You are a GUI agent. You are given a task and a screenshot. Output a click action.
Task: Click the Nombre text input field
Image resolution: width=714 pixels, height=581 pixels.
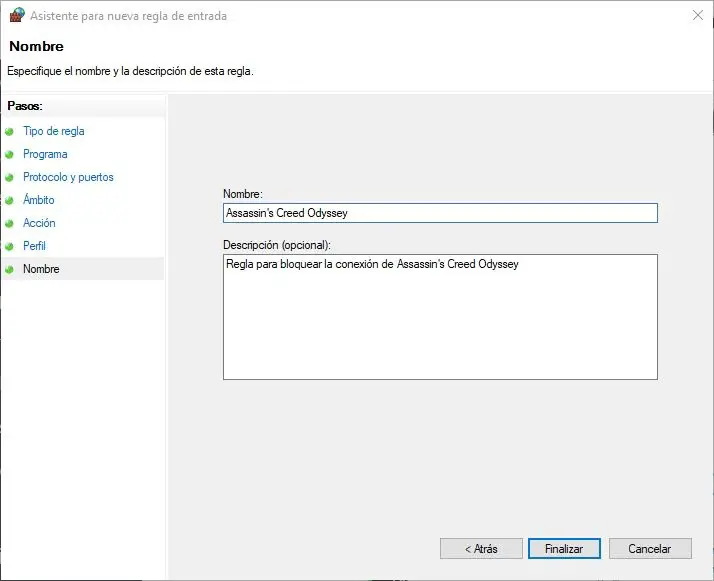click(x=440, y=213)
